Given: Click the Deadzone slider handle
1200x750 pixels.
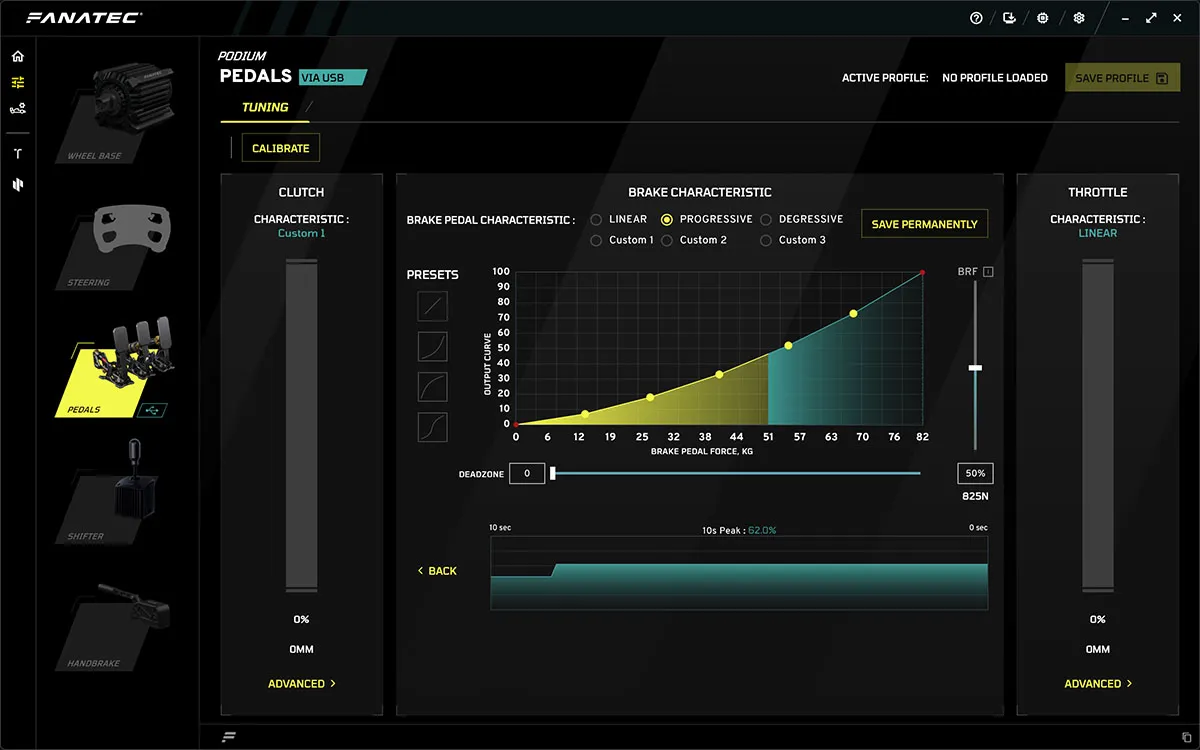Looking at the screenshot, I should 553,474.
